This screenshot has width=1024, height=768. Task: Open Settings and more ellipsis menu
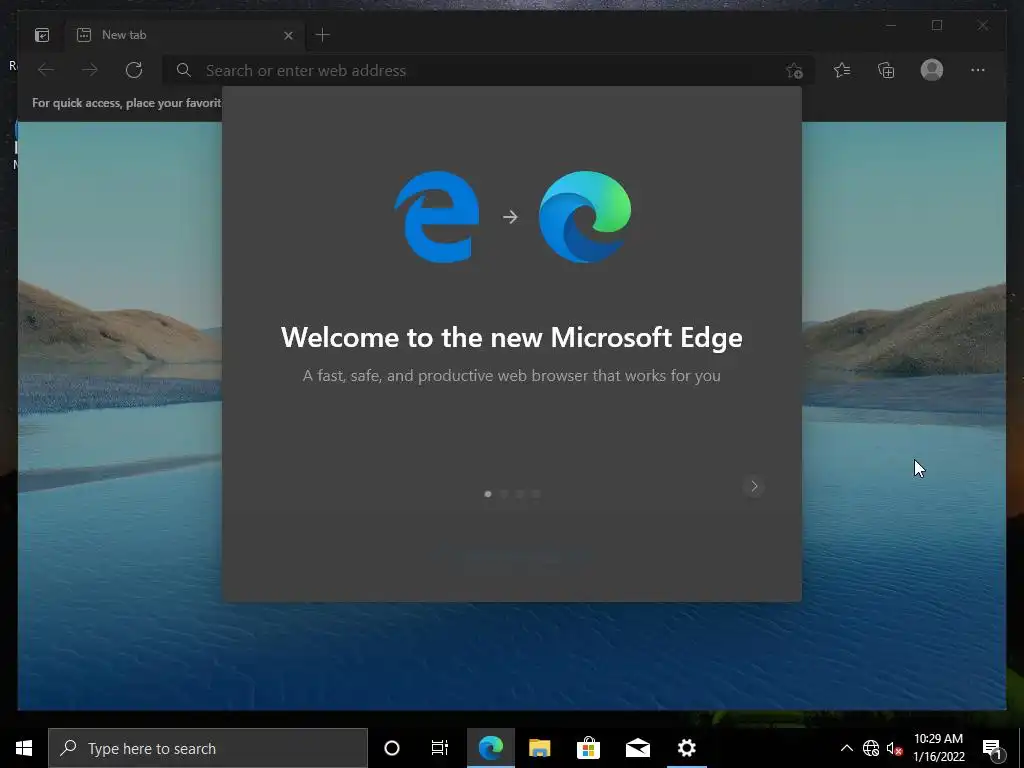[978, 70]
